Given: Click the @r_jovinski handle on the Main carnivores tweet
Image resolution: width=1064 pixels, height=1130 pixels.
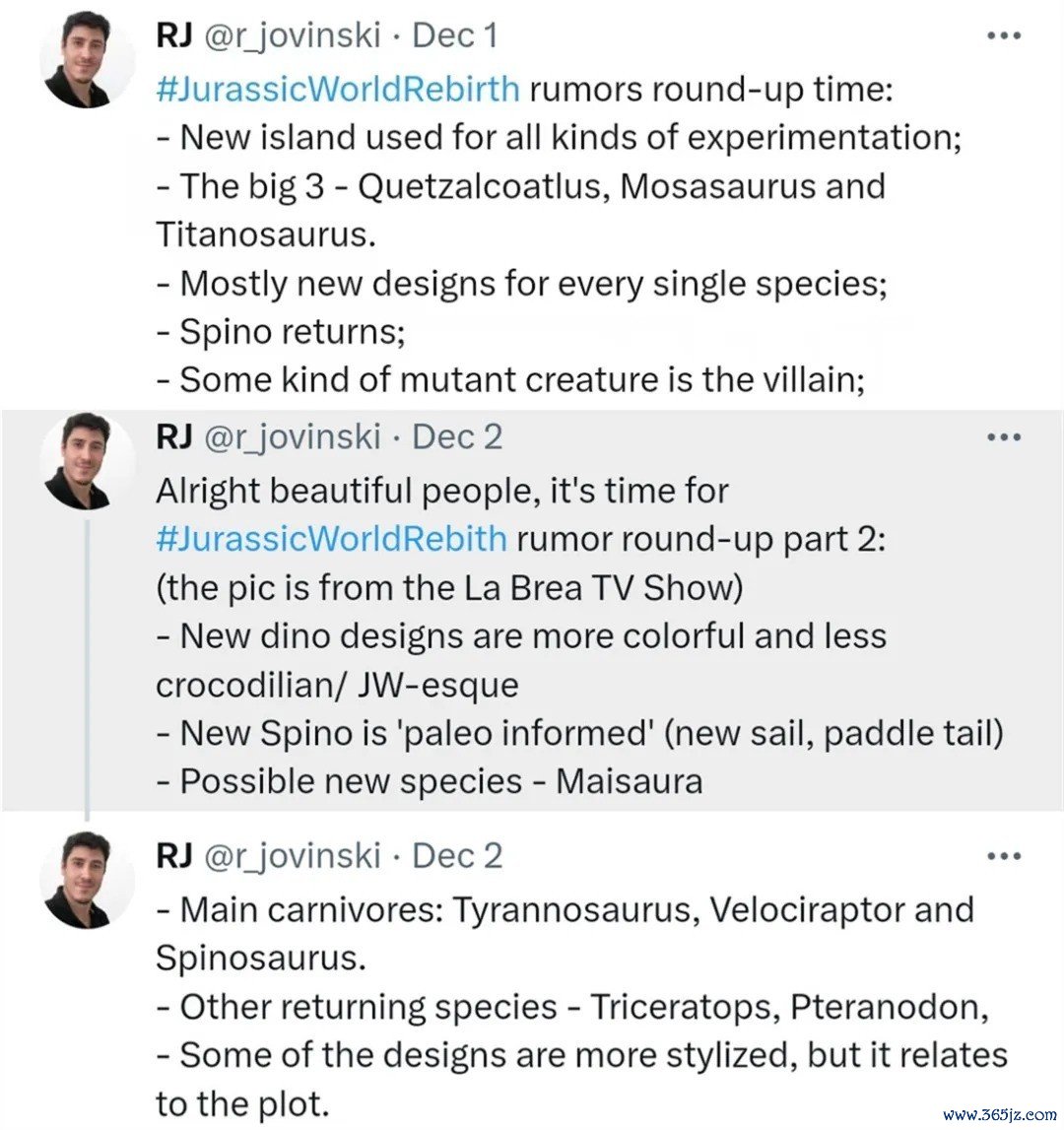Looking at the screenshot, I should tap(291, 856).
